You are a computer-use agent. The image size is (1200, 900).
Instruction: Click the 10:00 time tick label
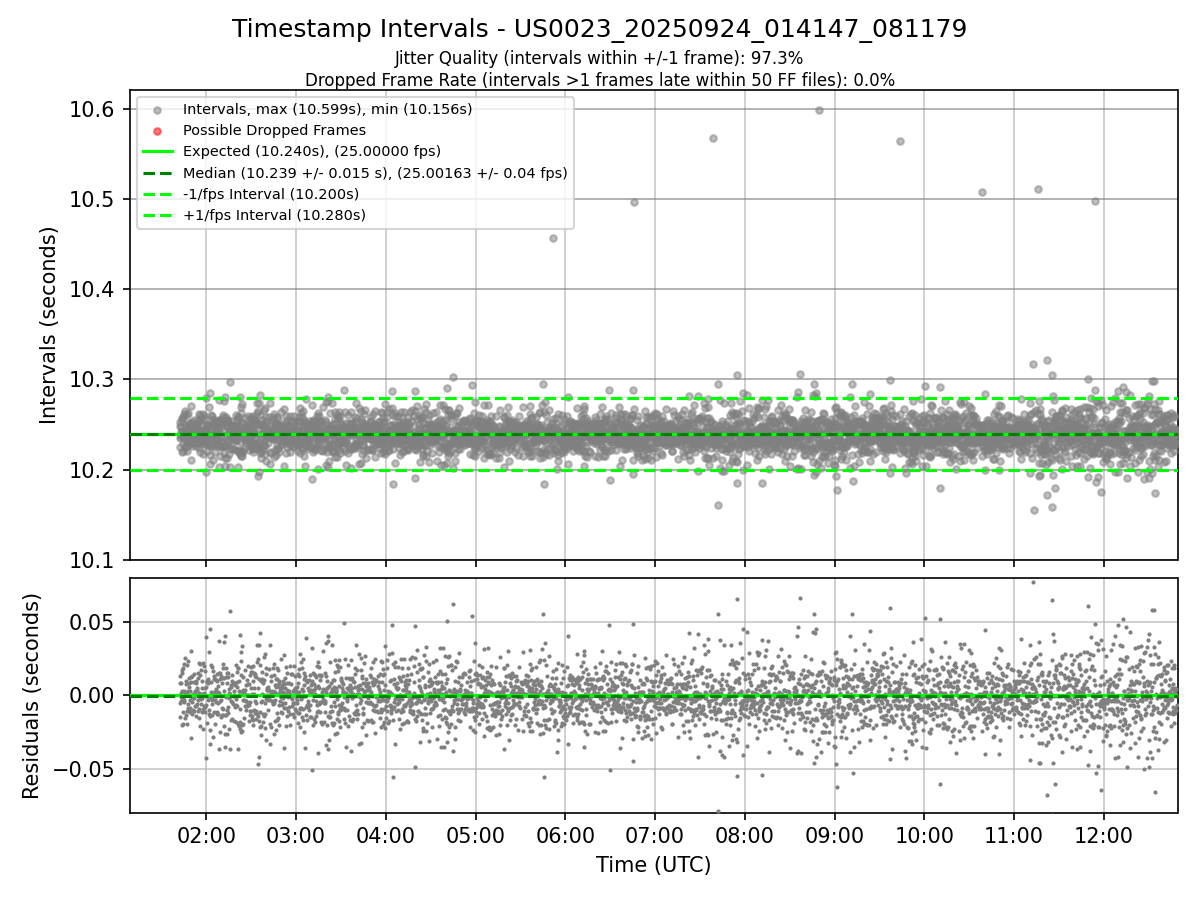[924, 835]
